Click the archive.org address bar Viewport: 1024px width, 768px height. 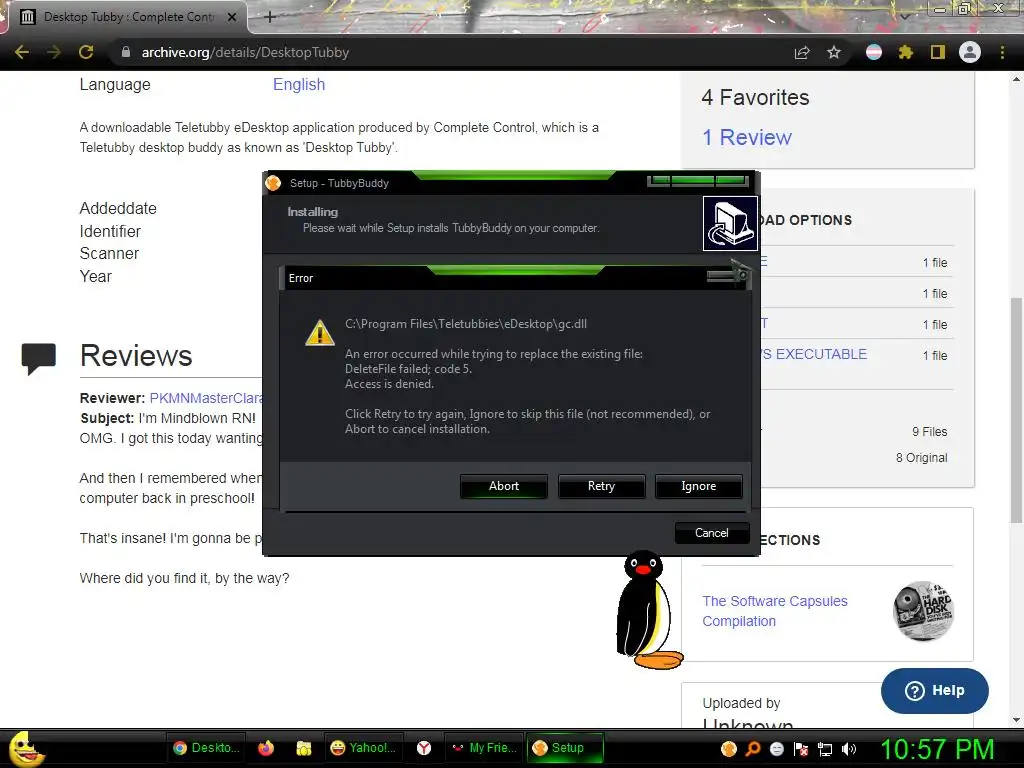click(451, 52)
